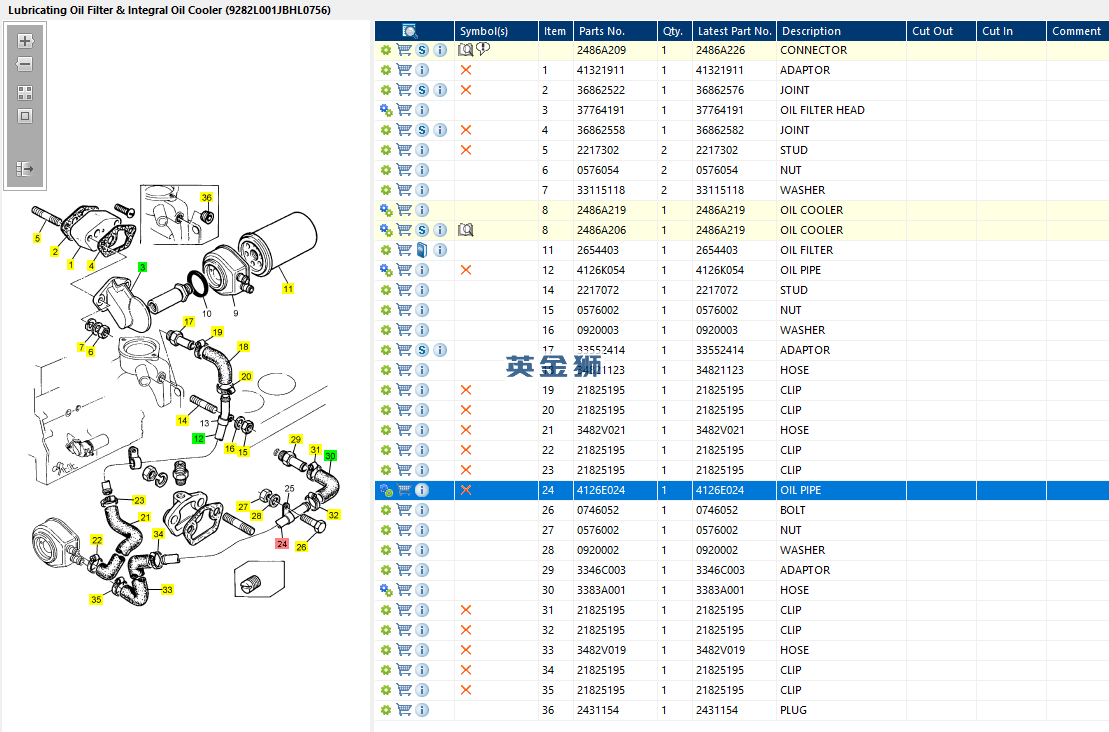Sort by Description column header

point(841,31)
